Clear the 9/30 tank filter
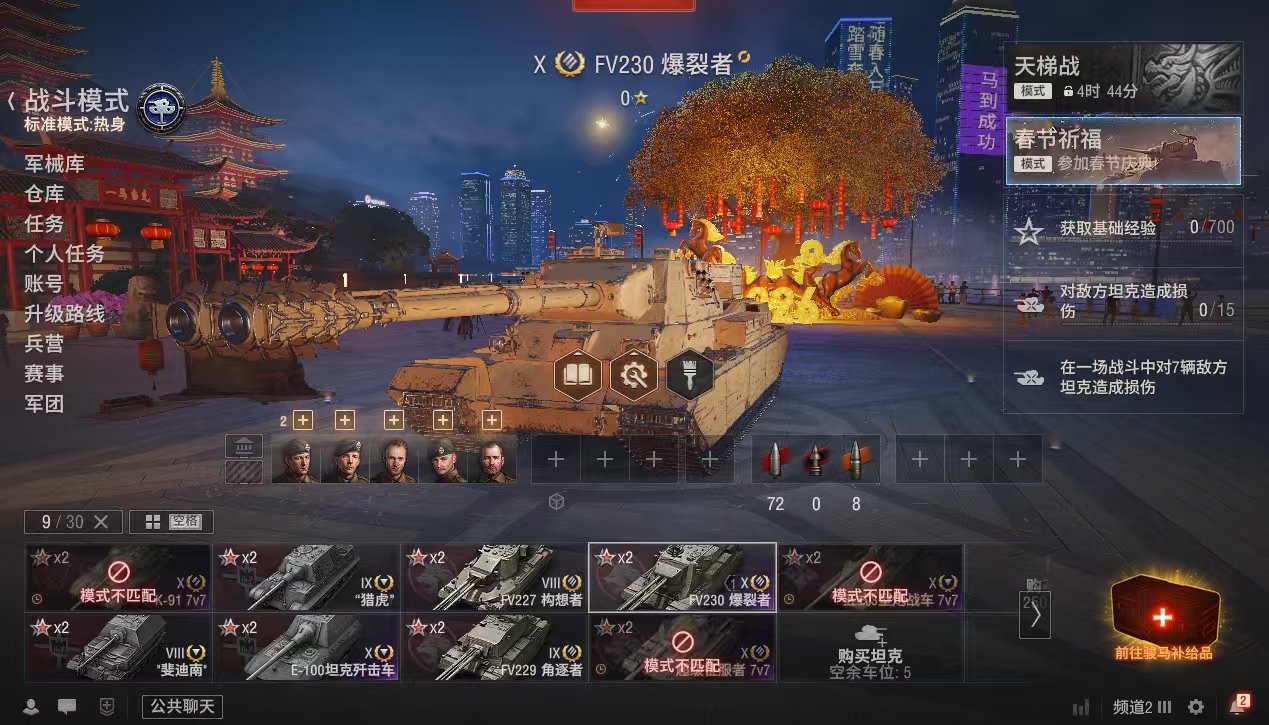The image size is (1269, 725). point(107,522)
